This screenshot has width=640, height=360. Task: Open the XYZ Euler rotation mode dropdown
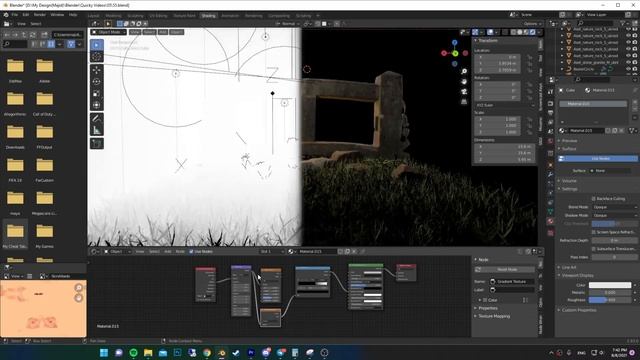(504, 105)
